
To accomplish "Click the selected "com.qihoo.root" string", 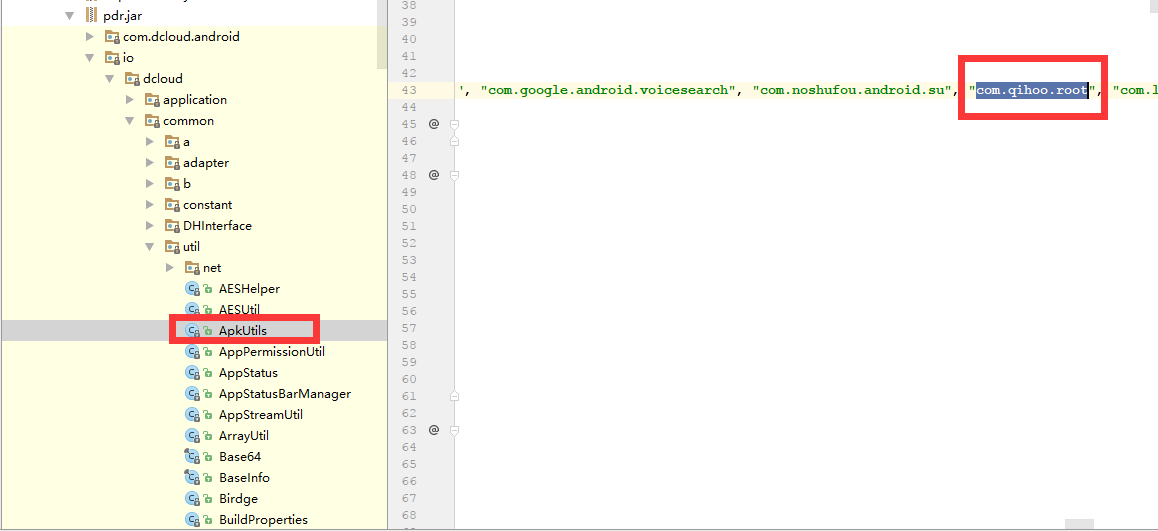I will [x=1032, y=90].
